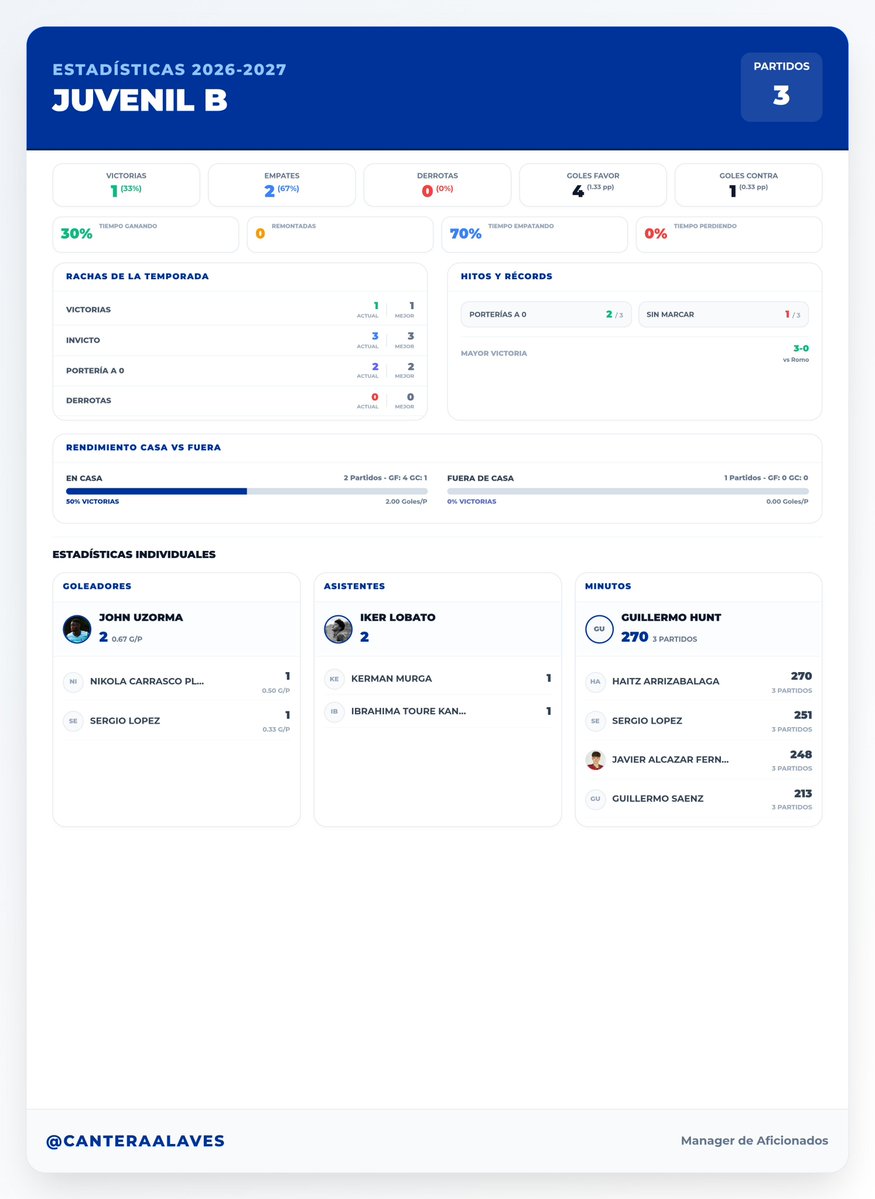Open the Goles Favor summary card
The height and width of the screenshot is (1199, 875).
593,185
